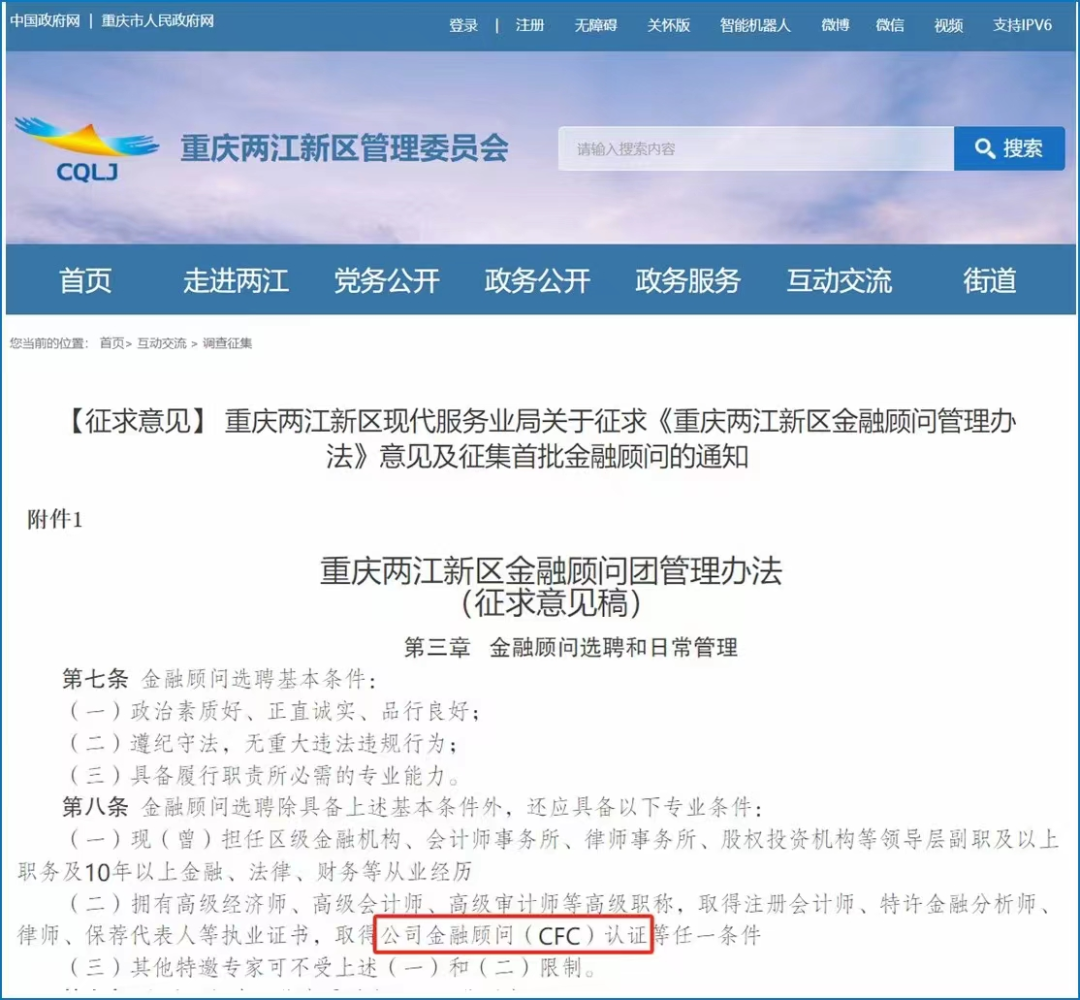Go to 政务公开 section
1080x1000 pixels.
pyautogui.click(x=537, y=281)
